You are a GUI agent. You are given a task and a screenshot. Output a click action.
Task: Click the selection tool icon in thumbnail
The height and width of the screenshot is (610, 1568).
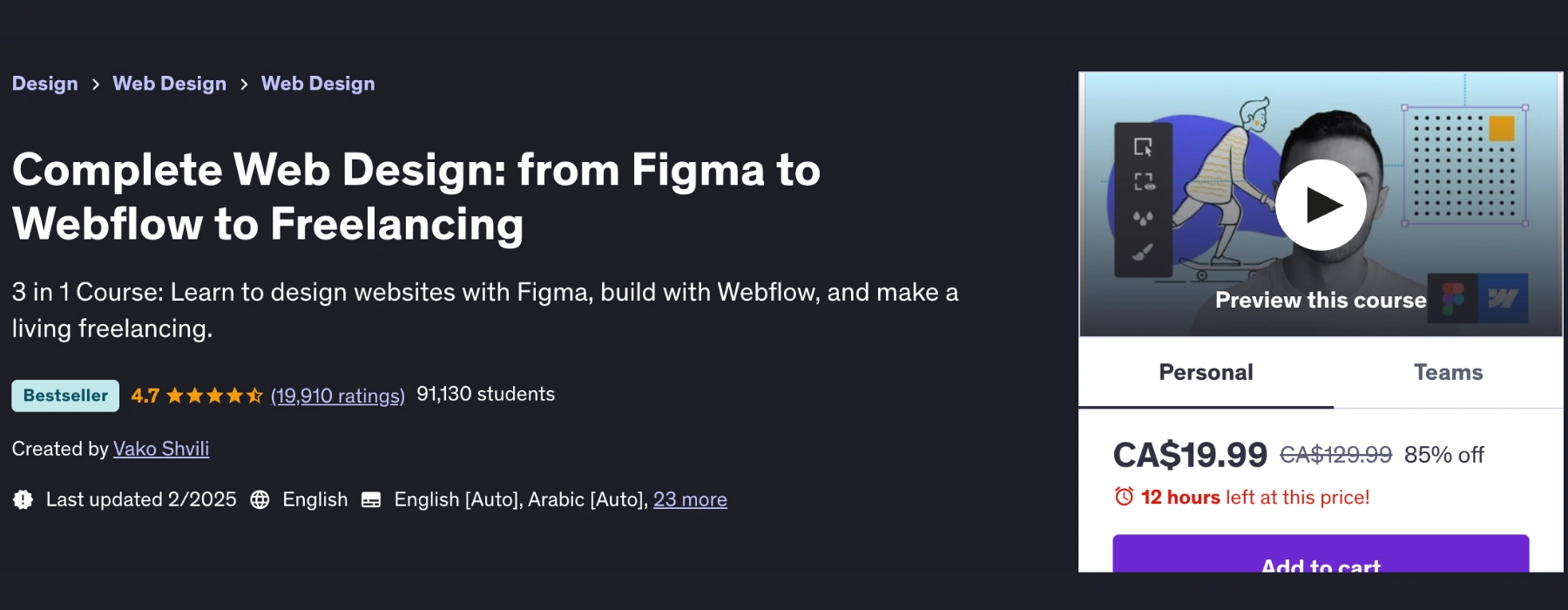point(1143,146)
